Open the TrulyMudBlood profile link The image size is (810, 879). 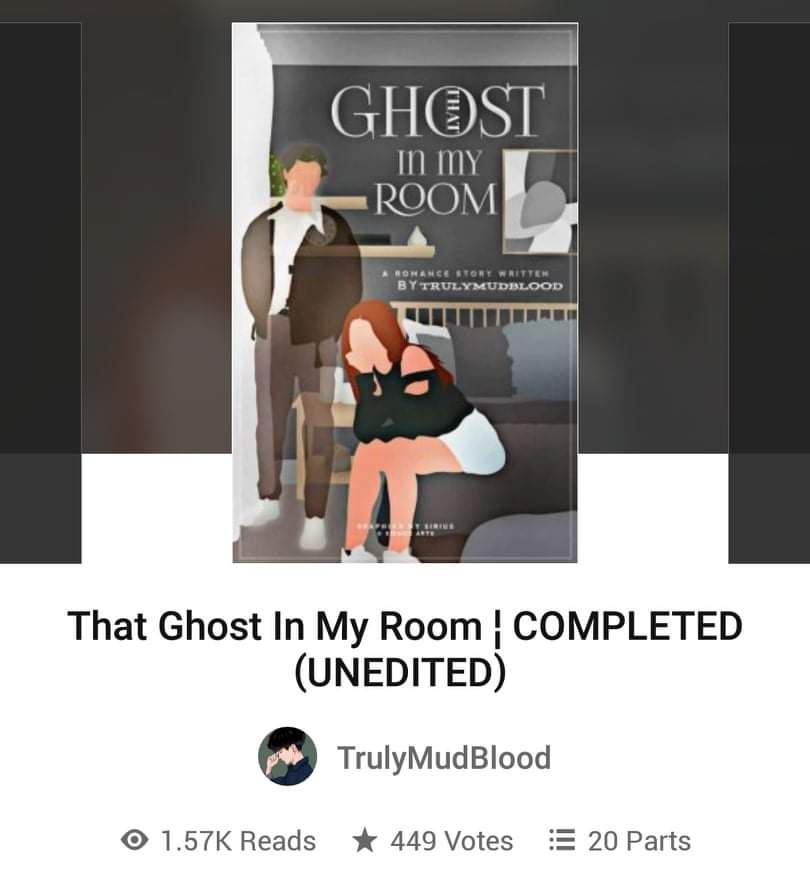click(444, 757)
